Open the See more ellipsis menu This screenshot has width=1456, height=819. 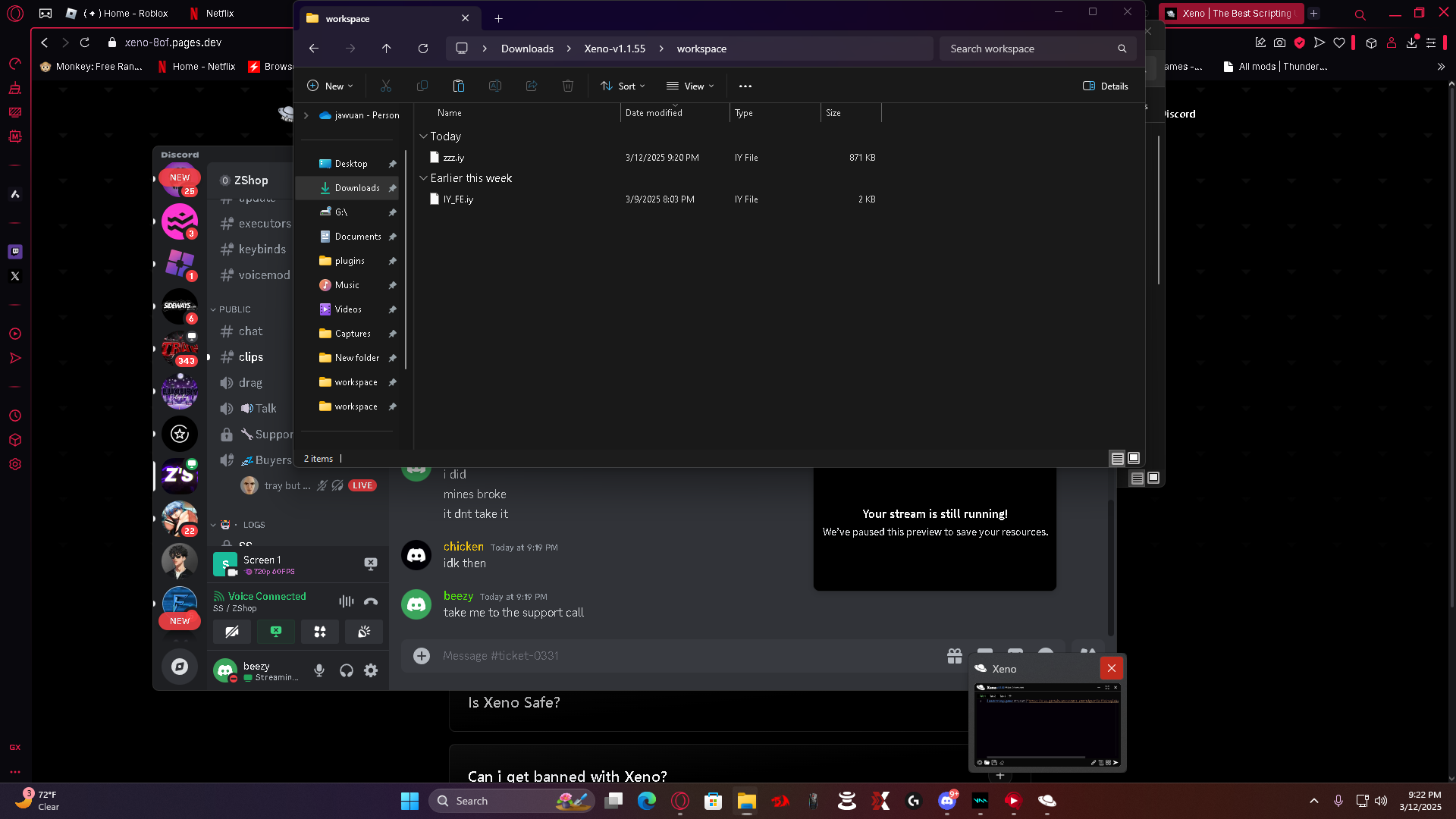click(x=745, y=86)
